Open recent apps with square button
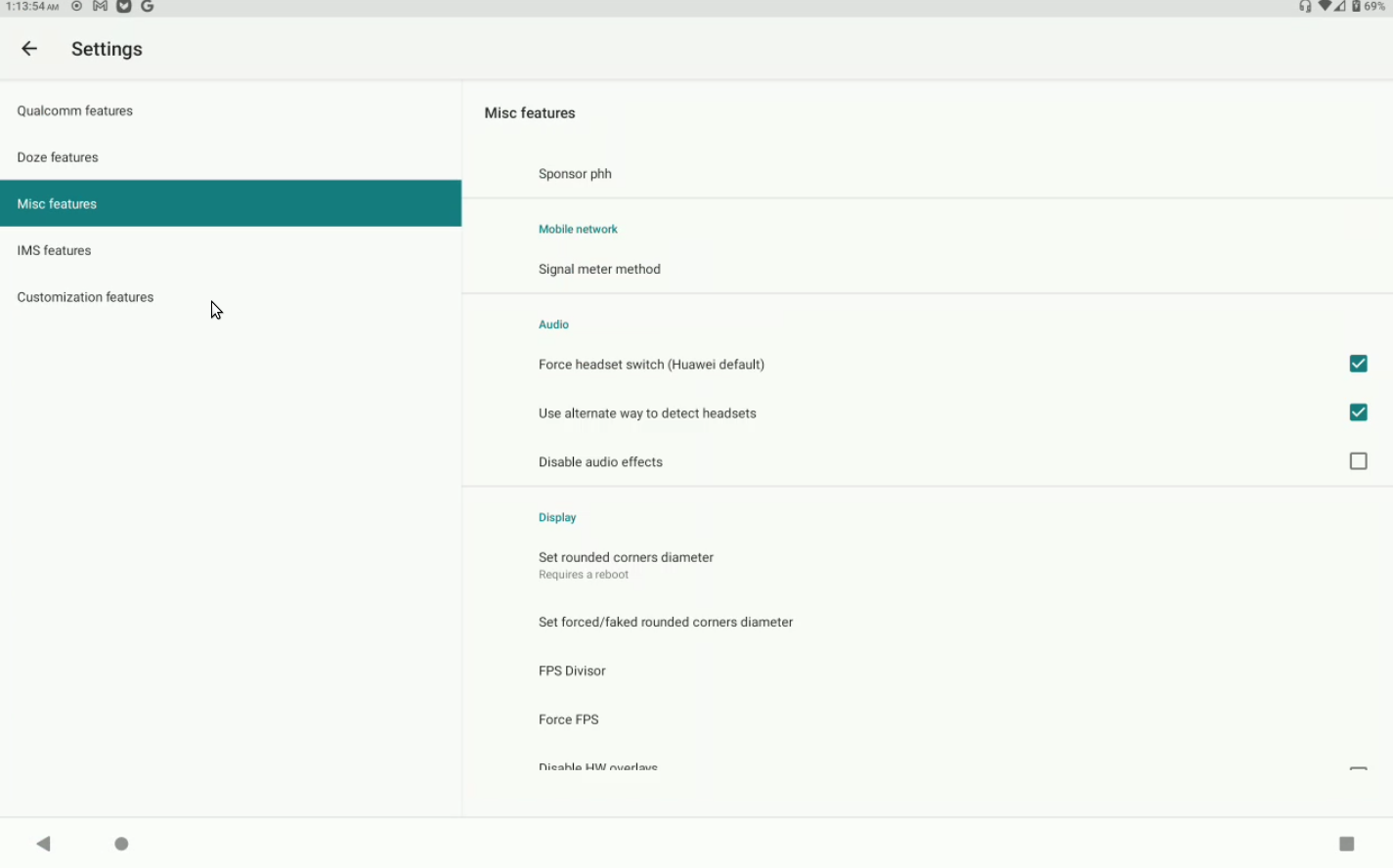1393x868 pixels. click(1346, 844)
